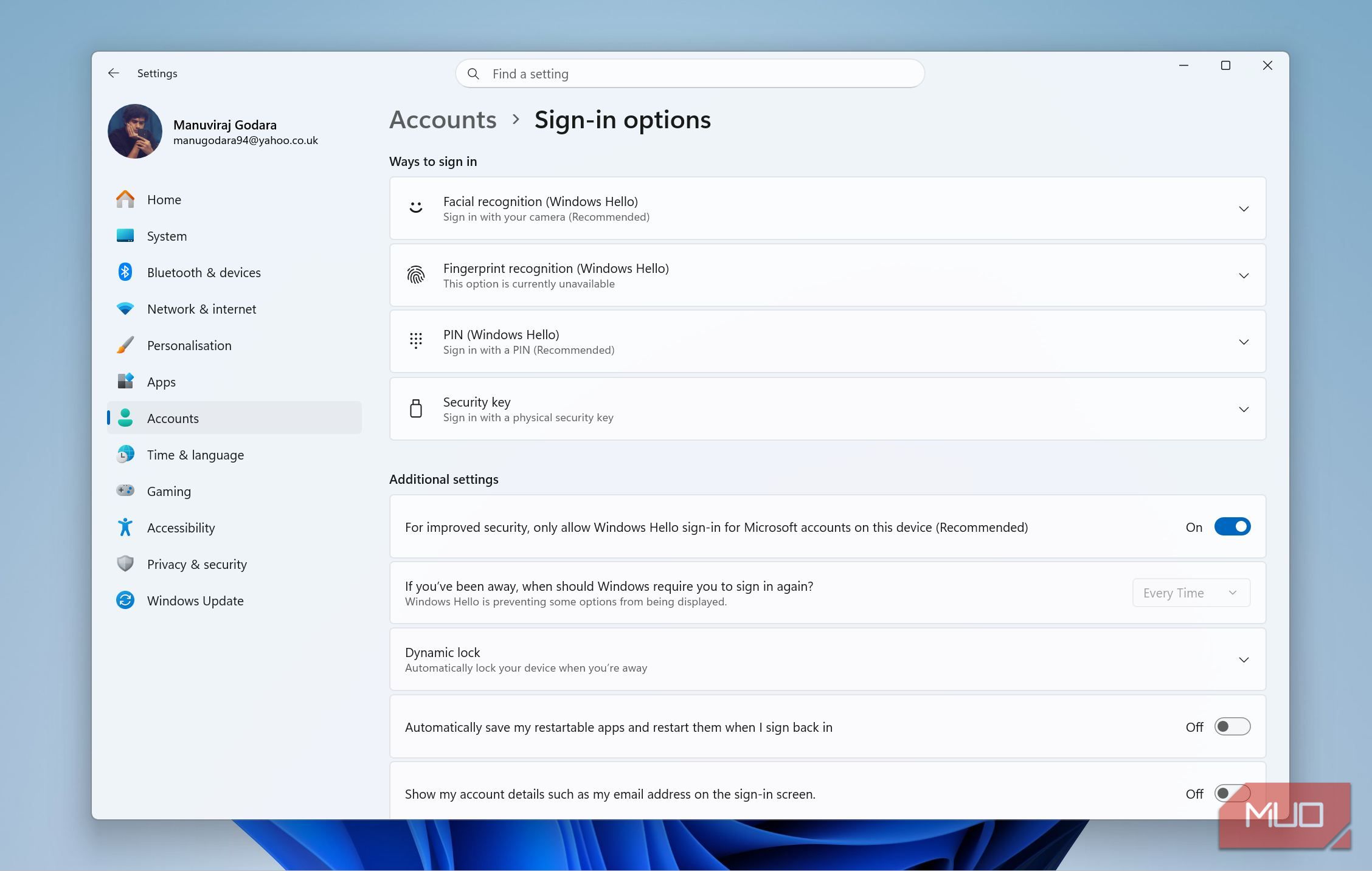Enable restartable apps auto-save toggle
The width and height of the screenshot is (1372, 871).
(1232, 727)
